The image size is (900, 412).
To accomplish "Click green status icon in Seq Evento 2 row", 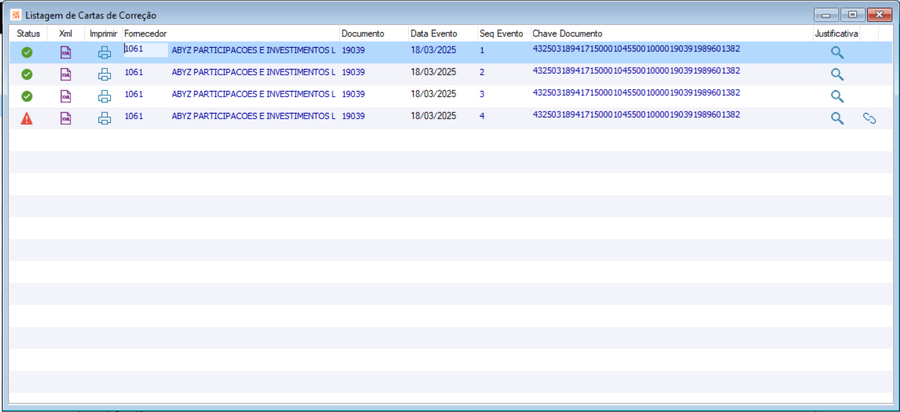I will pos(26,75).
